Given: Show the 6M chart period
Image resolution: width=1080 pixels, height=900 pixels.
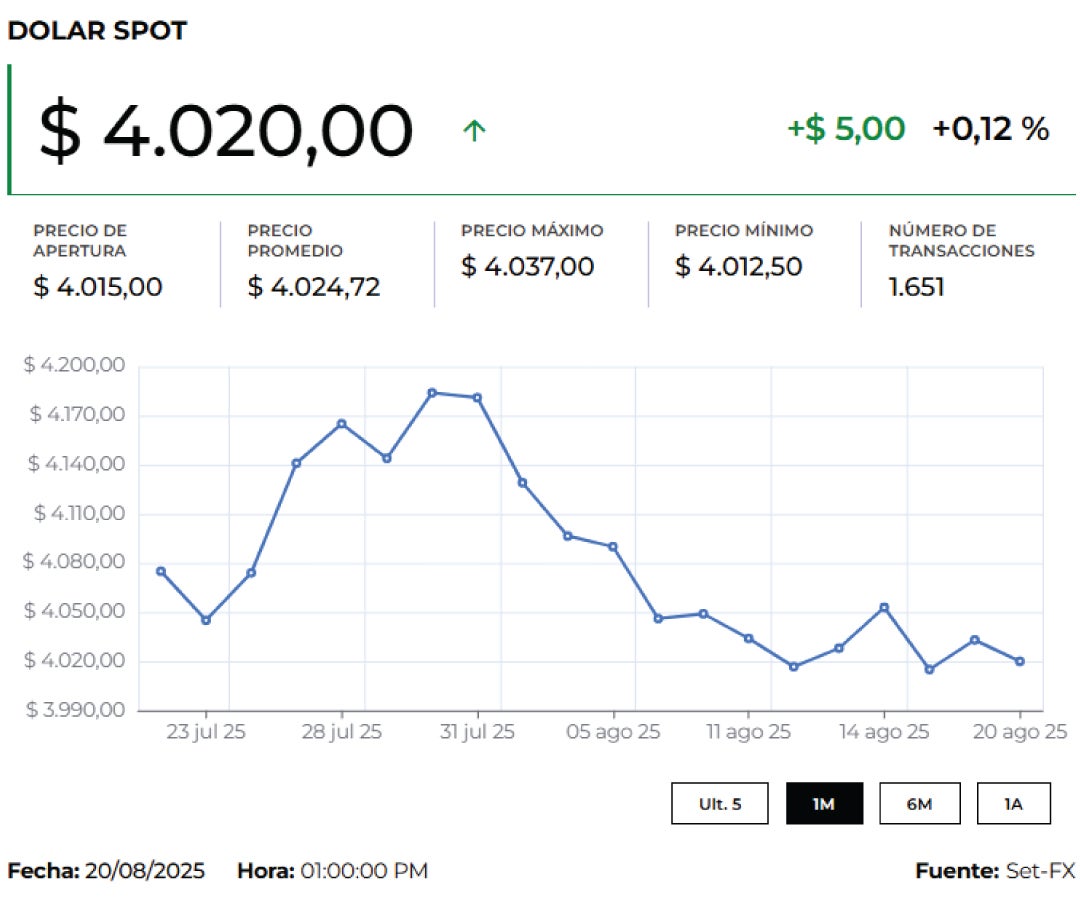Looking at the screenshot, I should [919, 803].
